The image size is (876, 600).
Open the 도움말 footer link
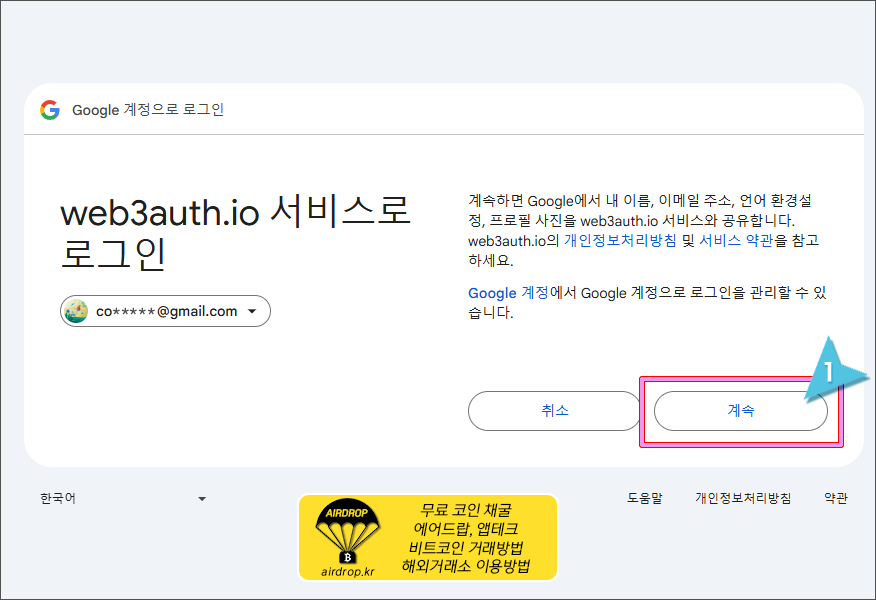point(644,498)
